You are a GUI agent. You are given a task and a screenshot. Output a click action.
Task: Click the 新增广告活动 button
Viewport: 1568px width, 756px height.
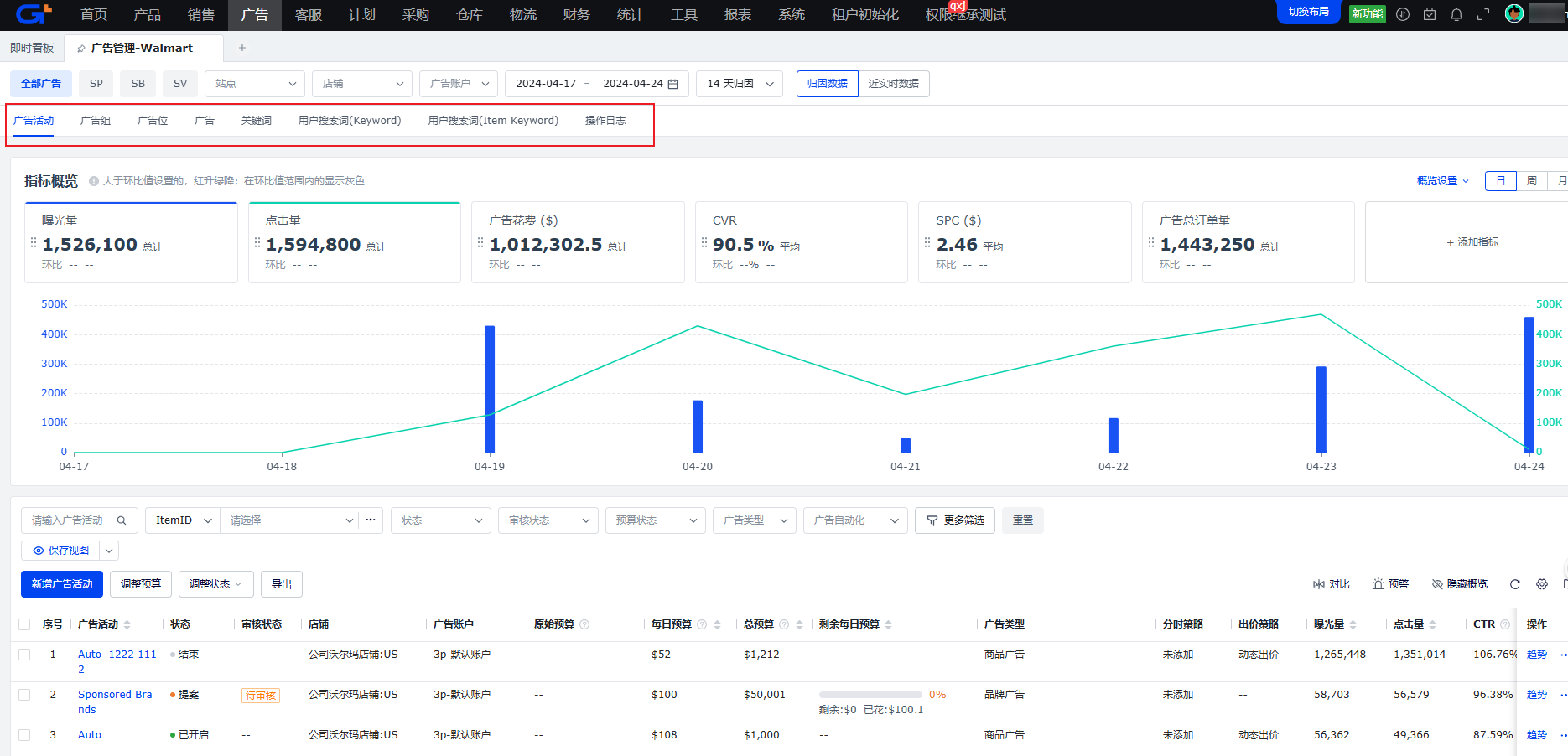pyautogui.click(x=62, y=584)
